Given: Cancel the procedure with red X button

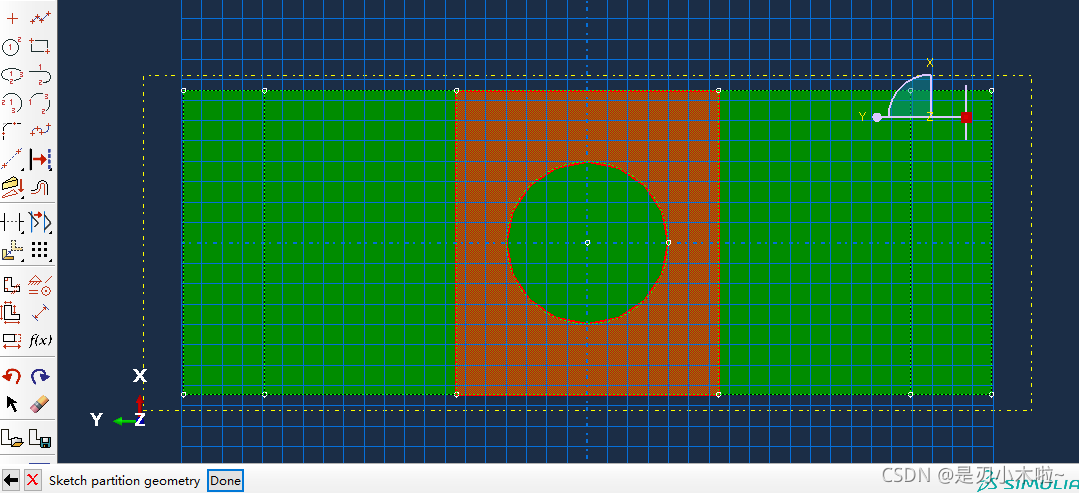Looking at the screenshot, I should pyautogui.click(x=33, y=481).
